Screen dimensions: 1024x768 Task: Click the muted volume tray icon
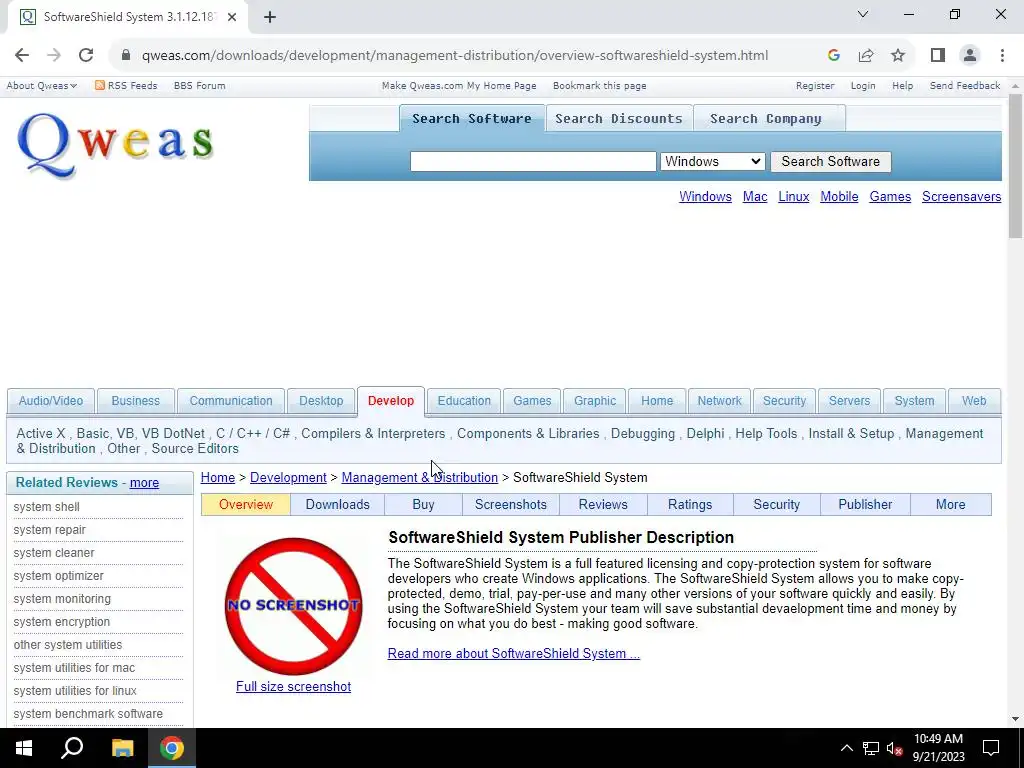coord(894,748)
